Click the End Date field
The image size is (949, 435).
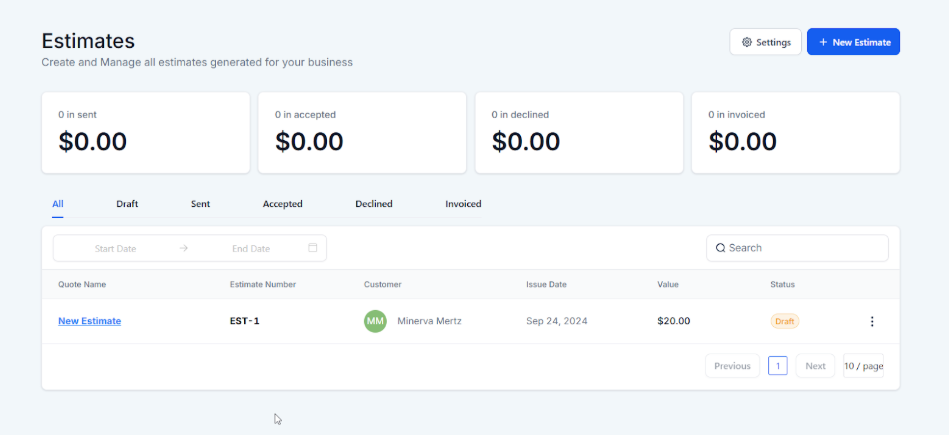coord(251,248)
